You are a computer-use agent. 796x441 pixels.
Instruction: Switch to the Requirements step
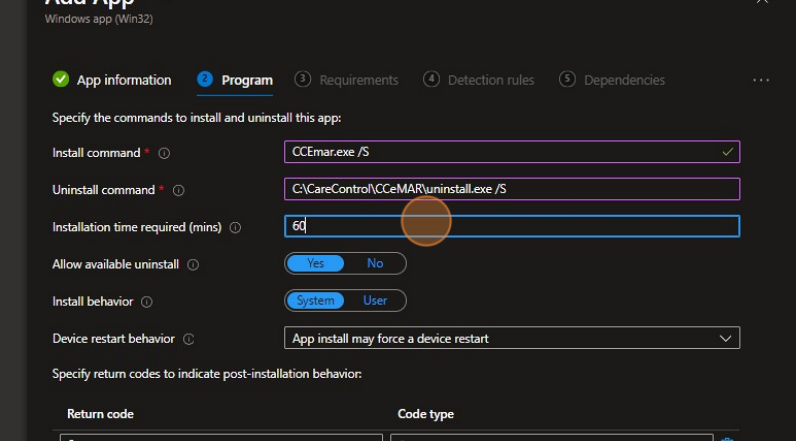[347, 80]
